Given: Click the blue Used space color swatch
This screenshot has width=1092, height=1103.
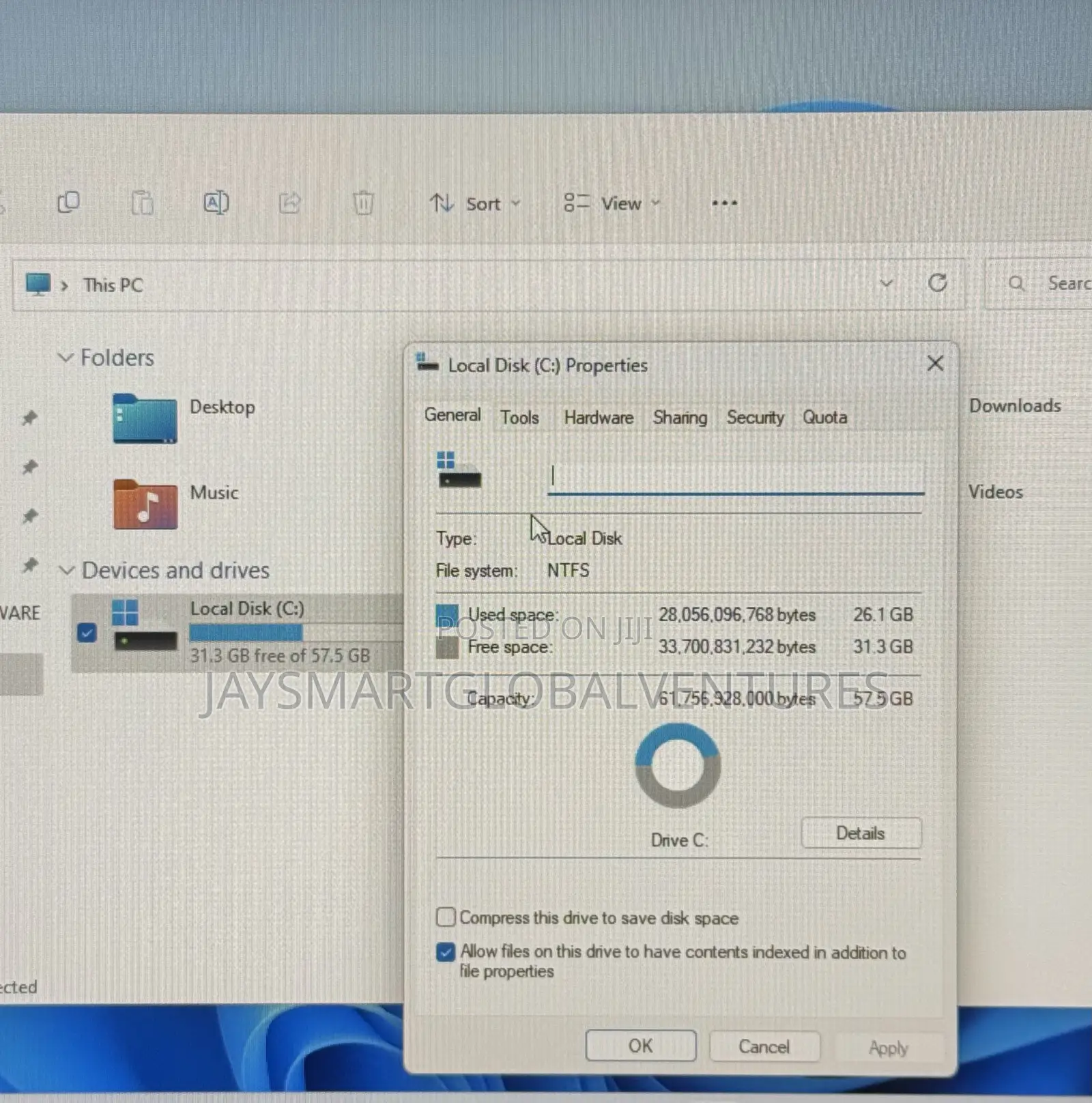Looking at the screenshot, I should [447, 615].
